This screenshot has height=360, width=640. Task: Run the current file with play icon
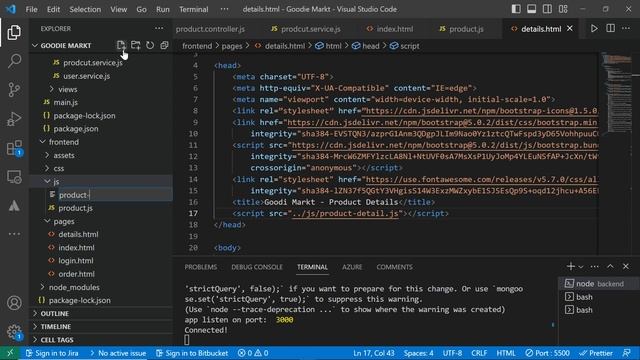(x=594, y=29)
